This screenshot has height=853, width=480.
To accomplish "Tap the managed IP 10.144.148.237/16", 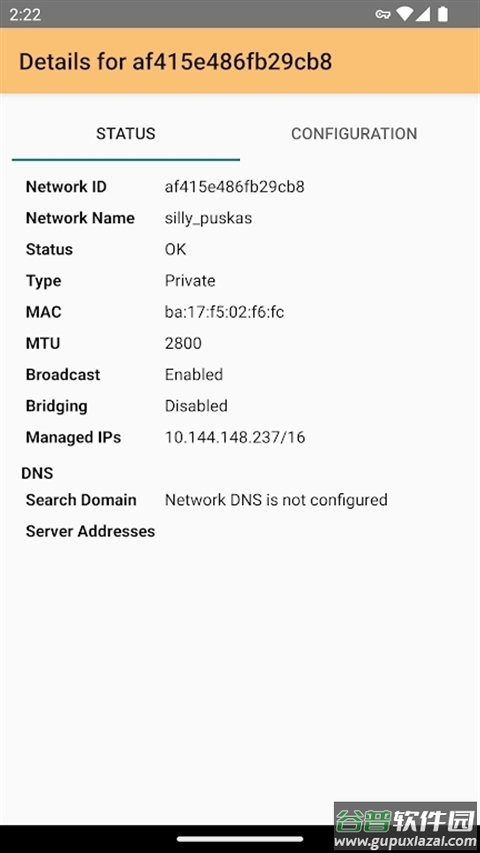I will pos(235,437).
